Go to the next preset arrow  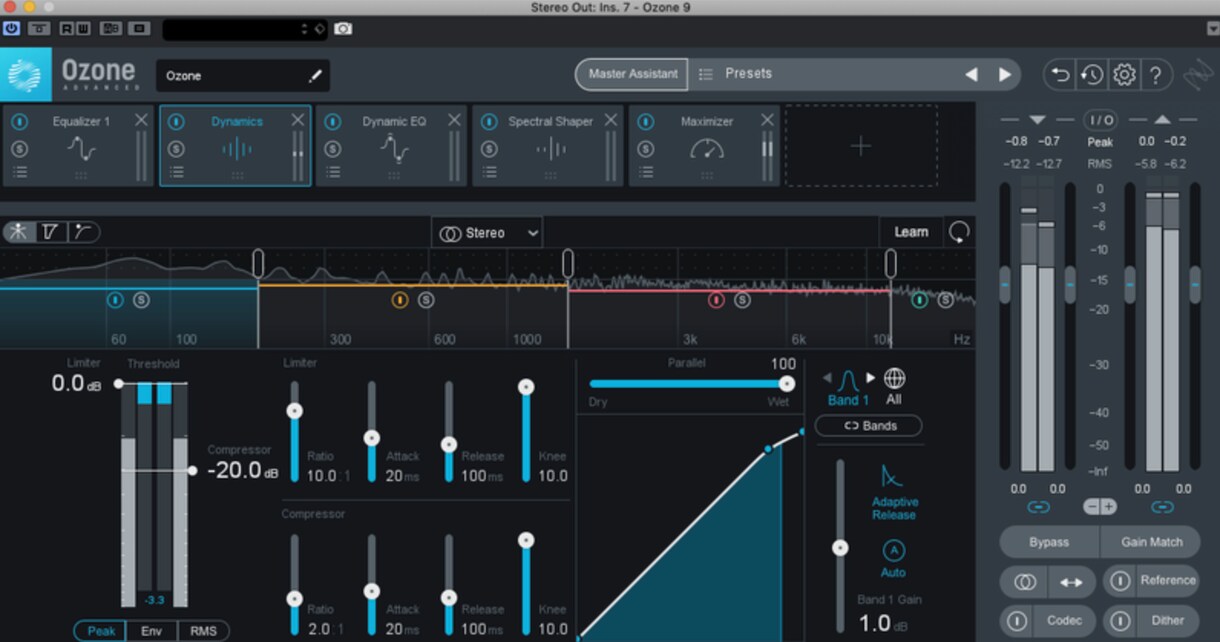click(x=1004, y=74)
